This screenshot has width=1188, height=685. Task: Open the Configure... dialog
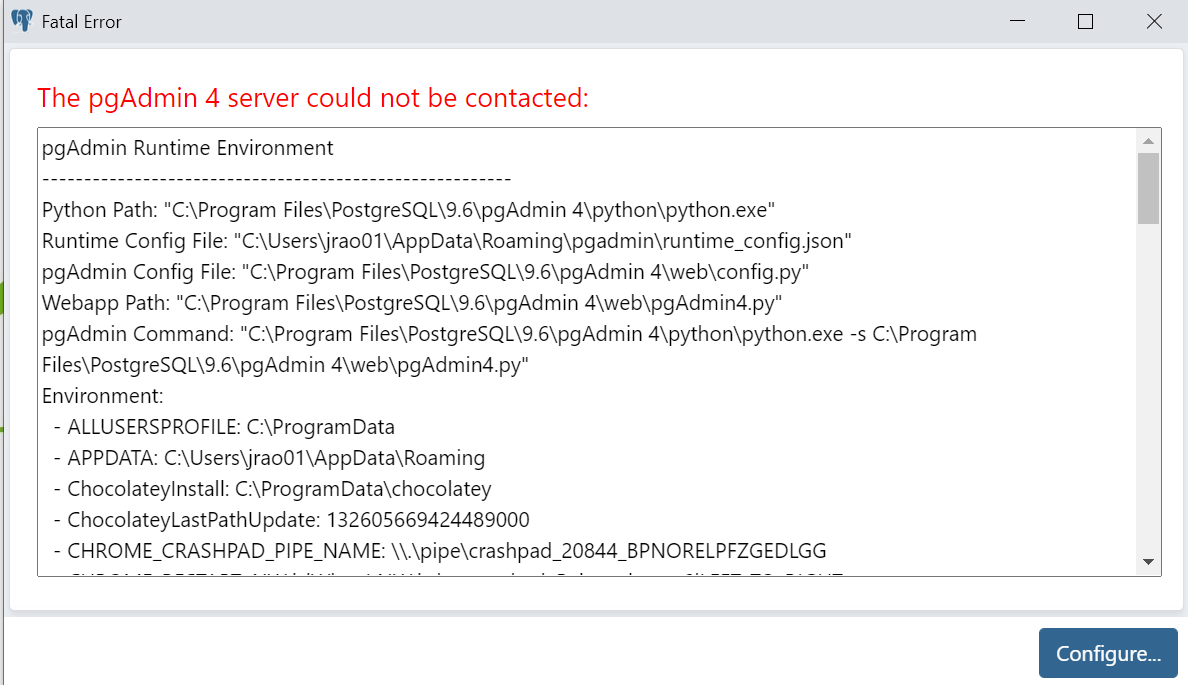point(1108,653)
